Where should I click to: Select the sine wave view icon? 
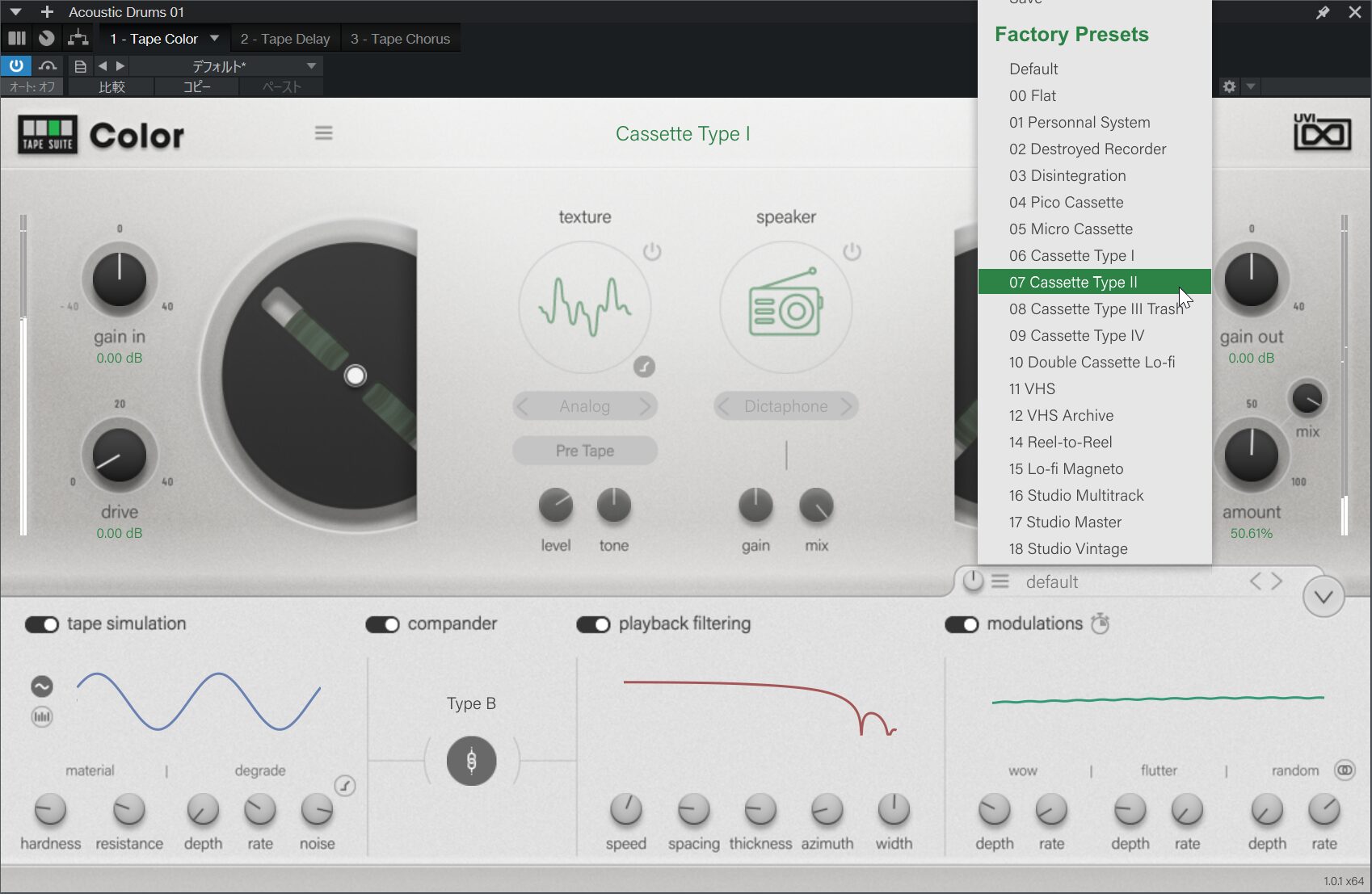coord(42,686)
